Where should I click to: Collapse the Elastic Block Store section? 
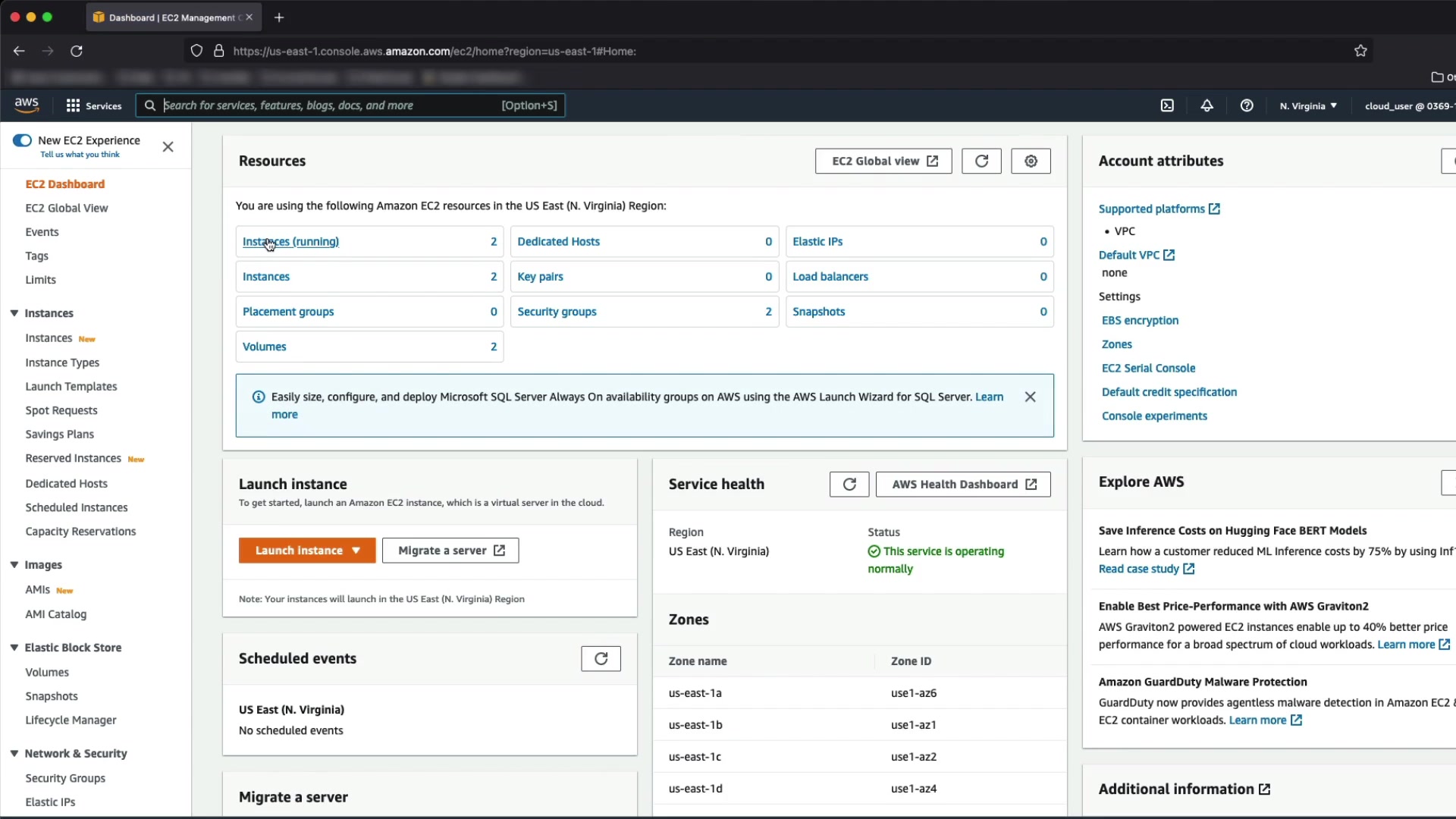click(14, 647)
